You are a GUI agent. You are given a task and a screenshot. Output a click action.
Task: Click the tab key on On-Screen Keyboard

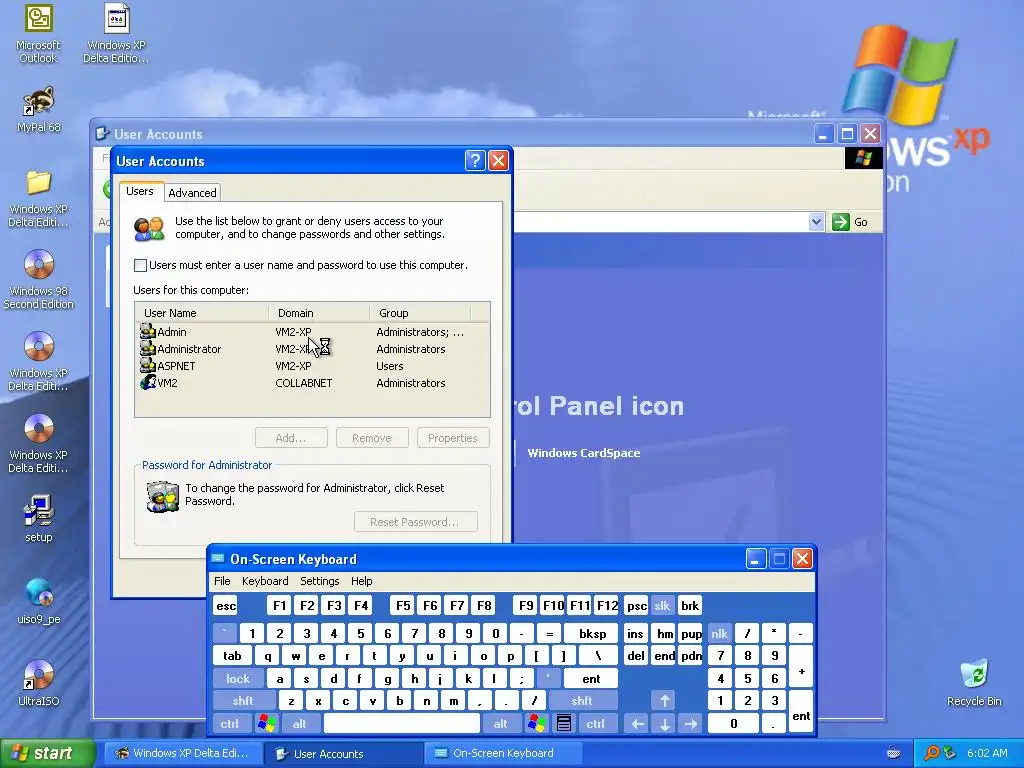[232, 656]
